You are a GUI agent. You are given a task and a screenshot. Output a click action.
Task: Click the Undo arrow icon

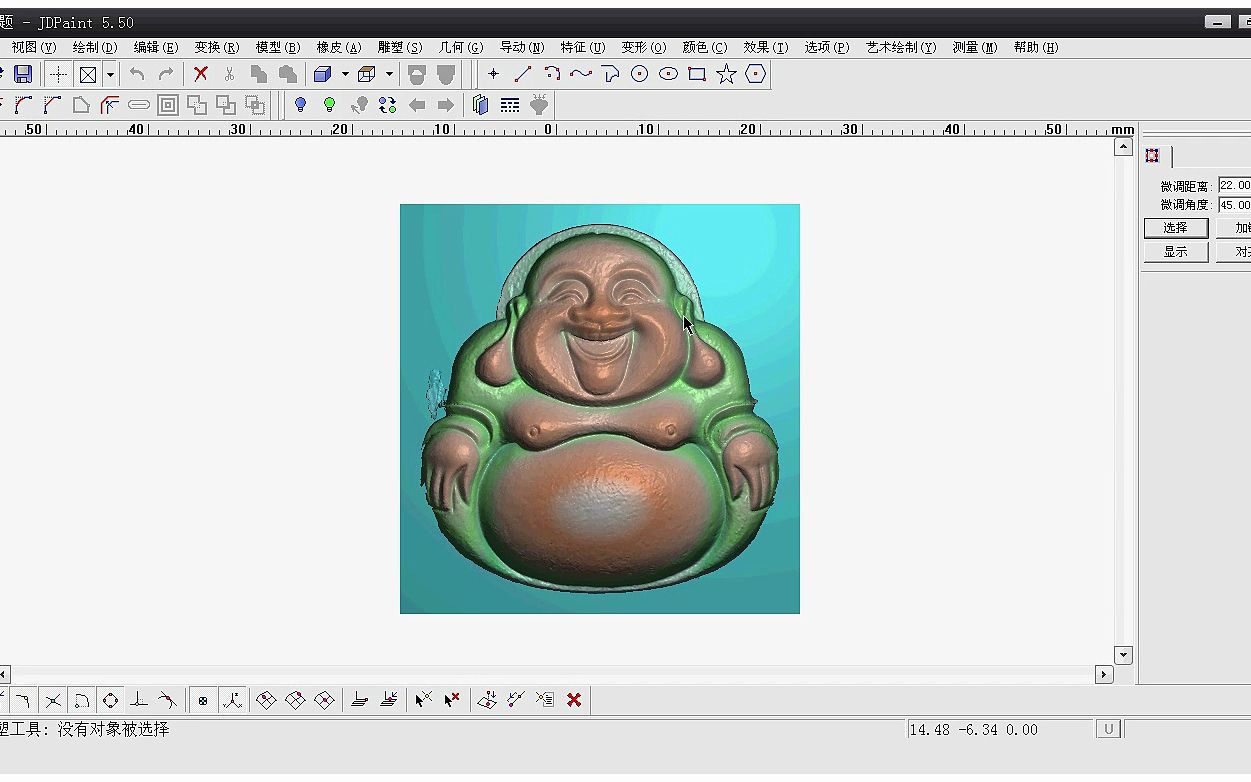tap(137, 74)
